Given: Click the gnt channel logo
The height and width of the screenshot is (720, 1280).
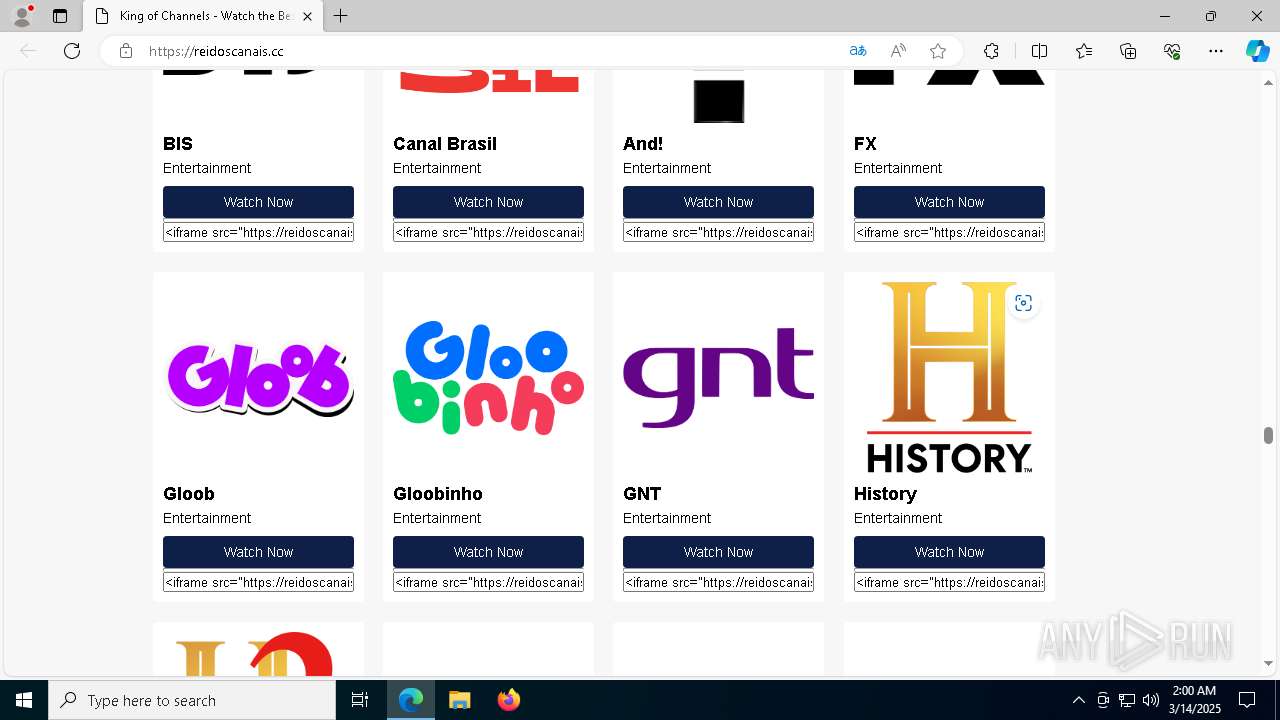Looking at the screenshot, I should [x=718, y=378].
